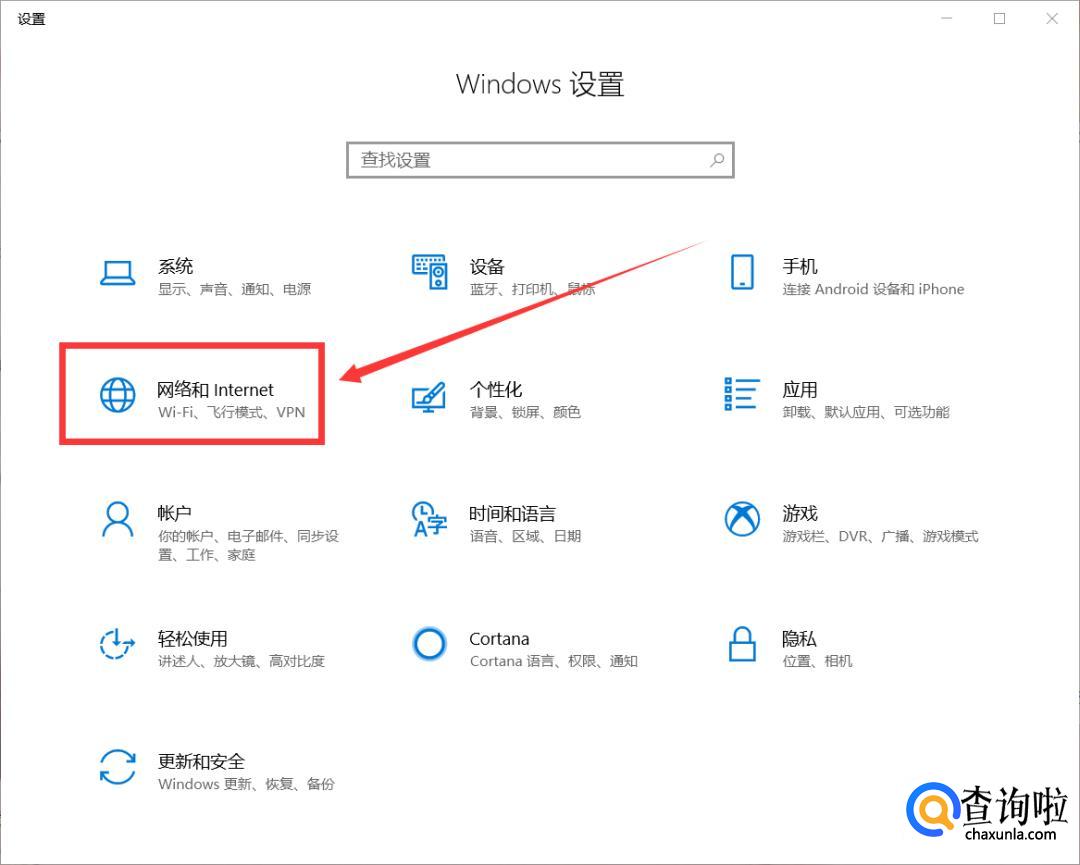Open the Cortana circle icon

(x=429, y=644)
